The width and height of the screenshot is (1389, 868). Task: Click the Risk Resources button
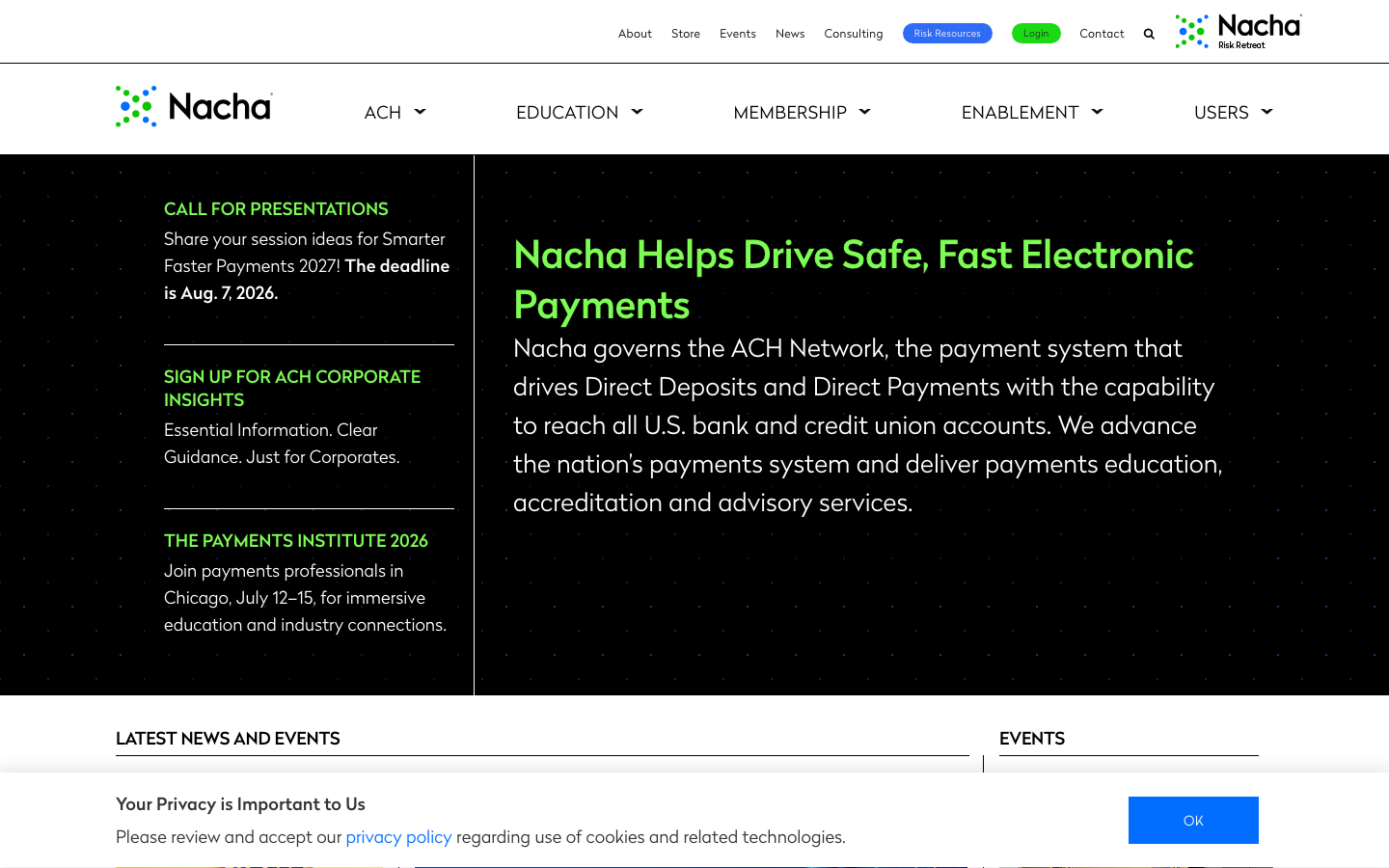click(x=947, y=34)
